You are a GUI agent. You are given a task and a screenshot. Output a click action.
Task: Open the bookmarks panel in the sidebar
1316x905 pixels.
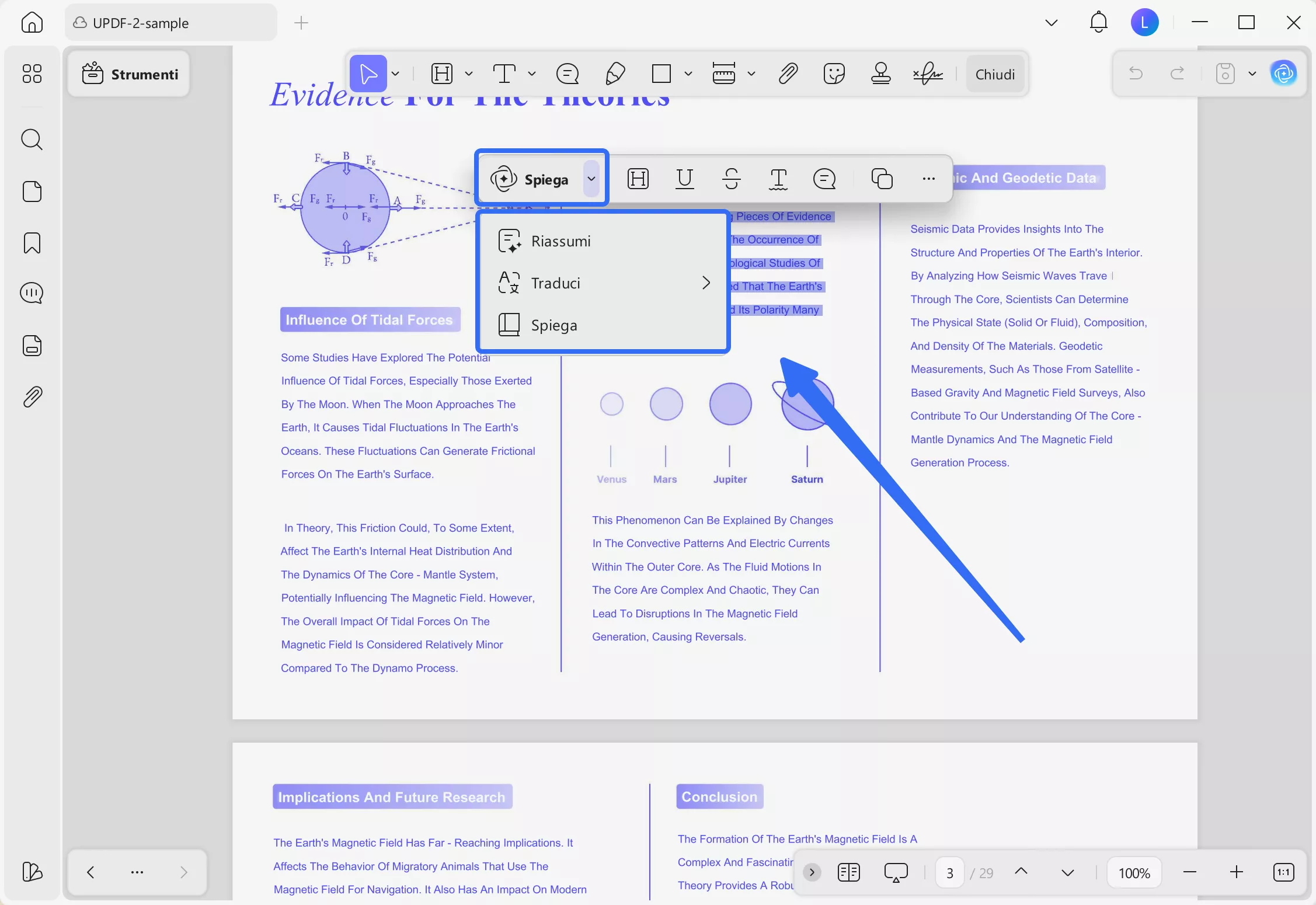point(32,243)
